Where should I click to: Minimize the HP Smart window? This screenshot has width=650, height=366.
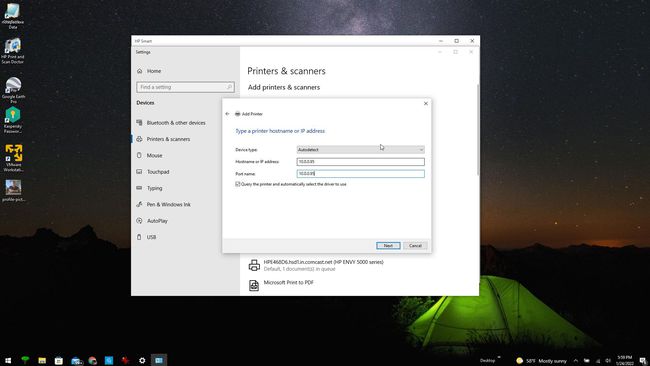(441, 41)
